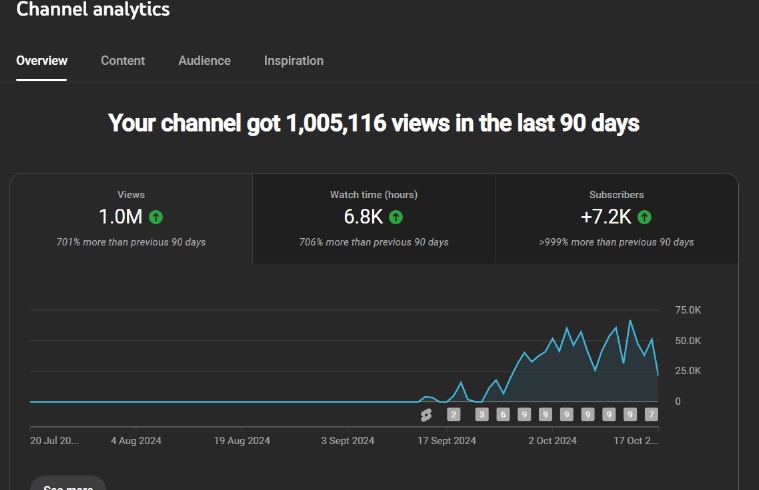Open the Content analytics tab
759x490 pixels.
(122, 61)
